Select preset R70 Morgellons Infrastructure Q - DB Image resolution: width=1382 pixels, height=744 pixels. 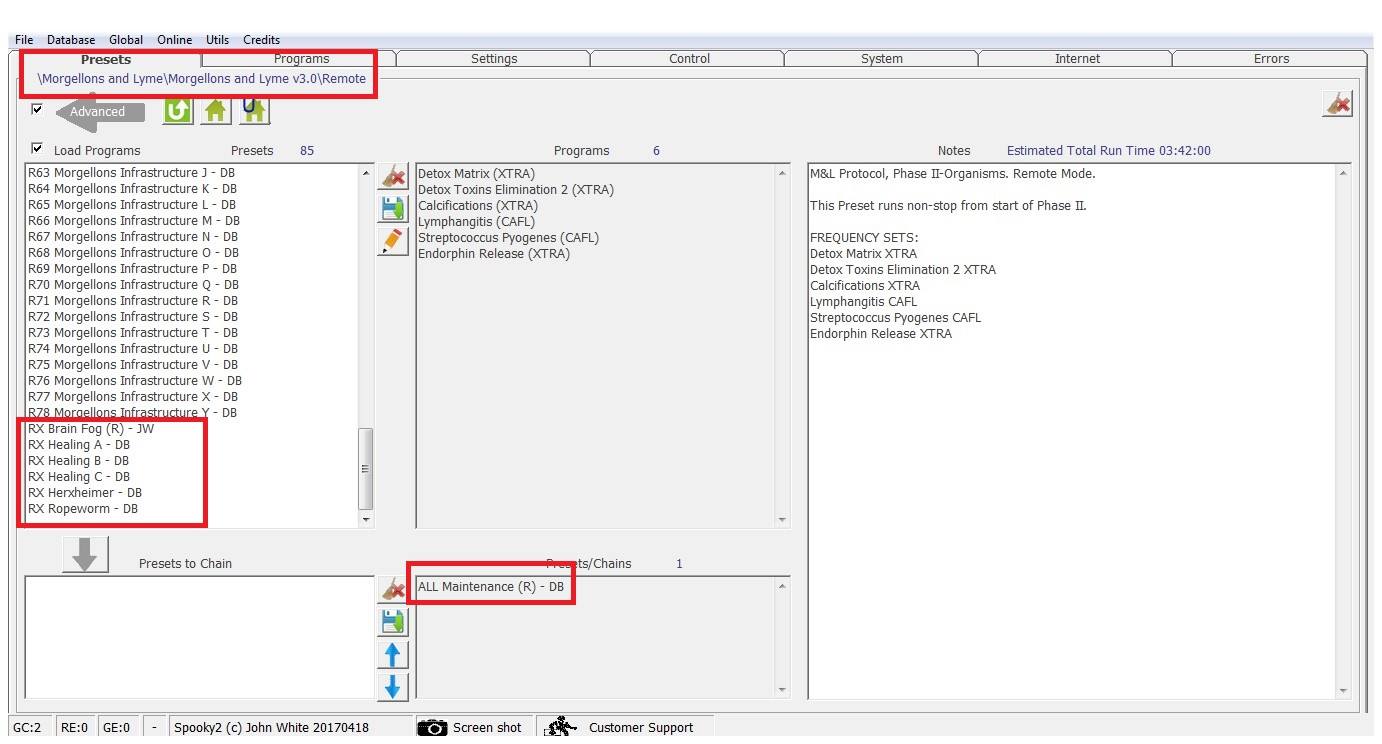(x=133, y=285)
